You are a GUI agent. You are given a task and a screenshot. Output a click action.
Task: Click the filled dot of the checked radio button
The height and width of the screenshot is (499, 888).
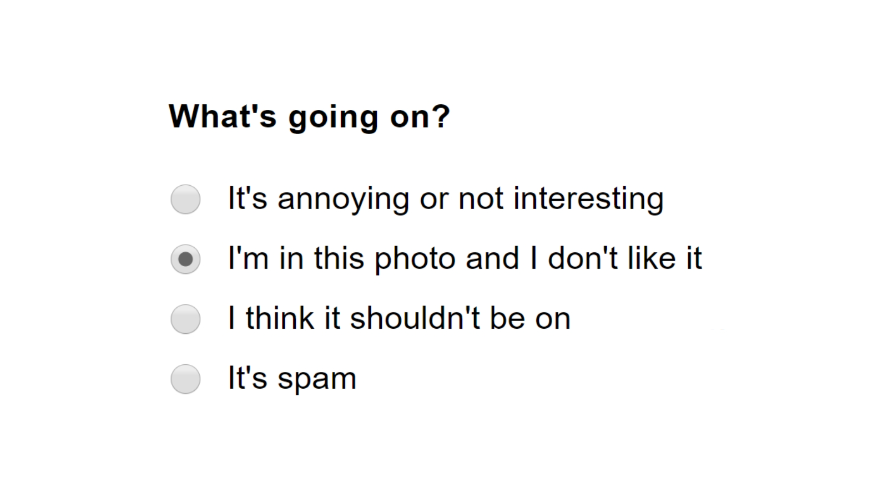[x=186, y=259]
